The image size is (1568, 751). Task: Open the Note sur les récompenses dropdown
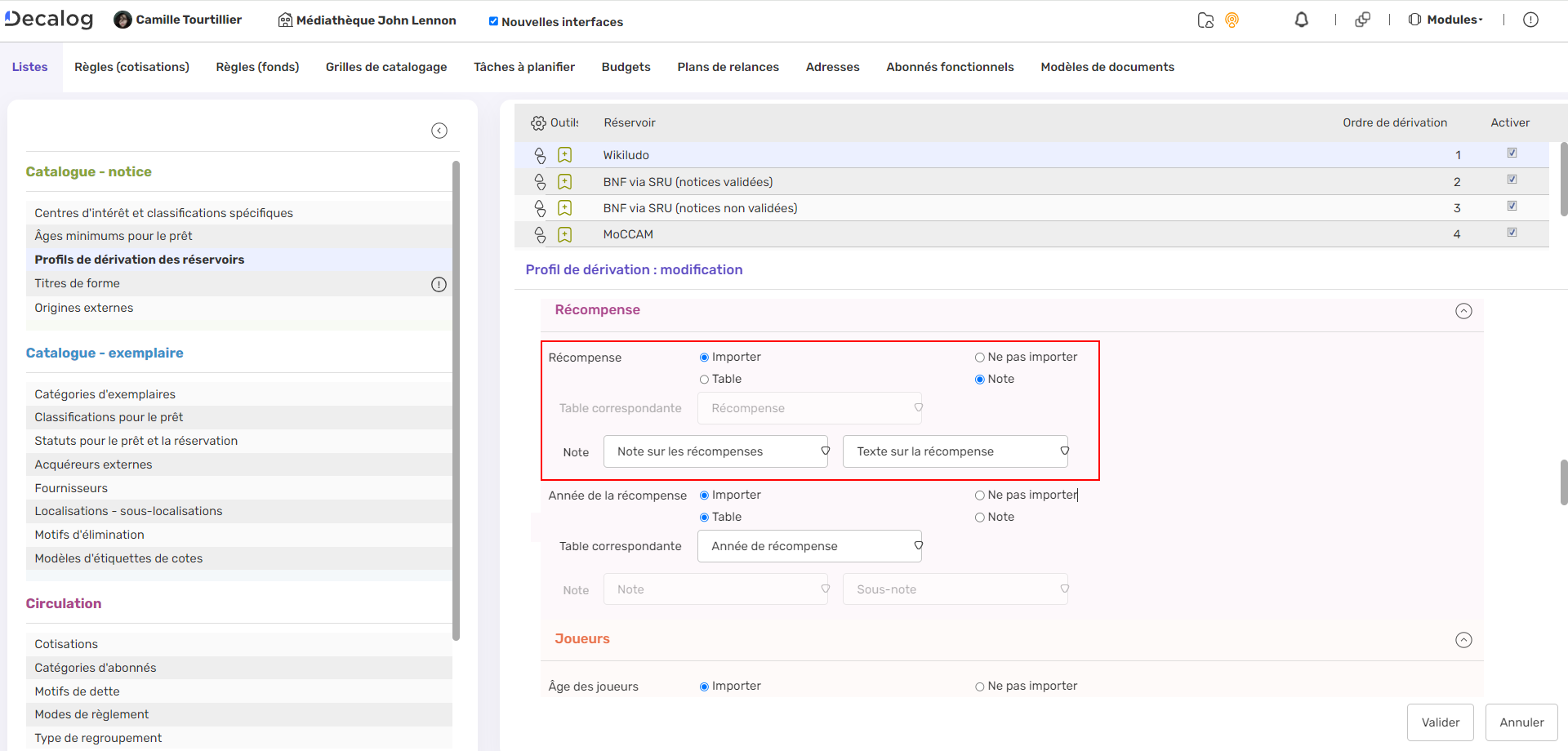click(x=716, y=451)
